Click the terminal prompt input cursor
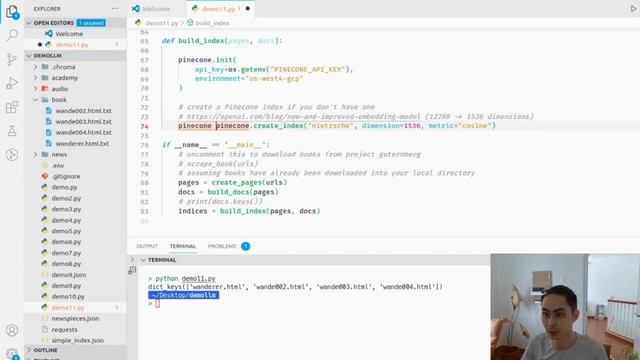Screen dimensions: 640x360 click(158, 304)
